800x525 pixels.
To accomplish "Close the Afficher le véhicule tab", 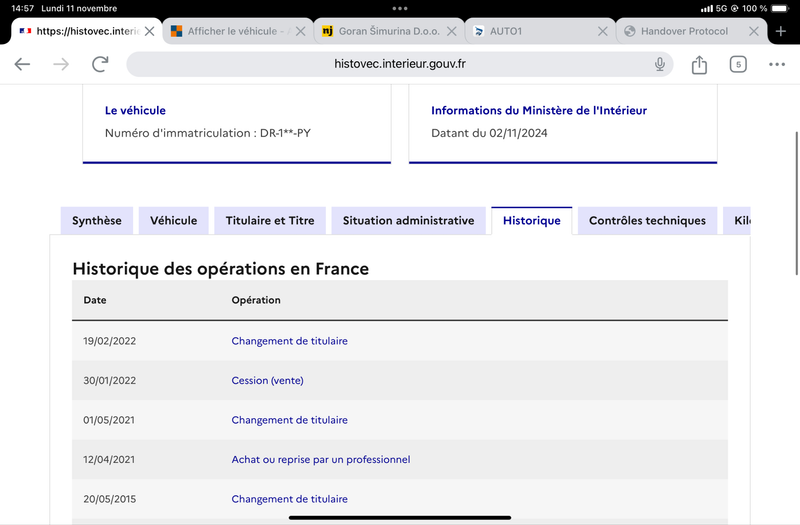I will pos(301,31).
